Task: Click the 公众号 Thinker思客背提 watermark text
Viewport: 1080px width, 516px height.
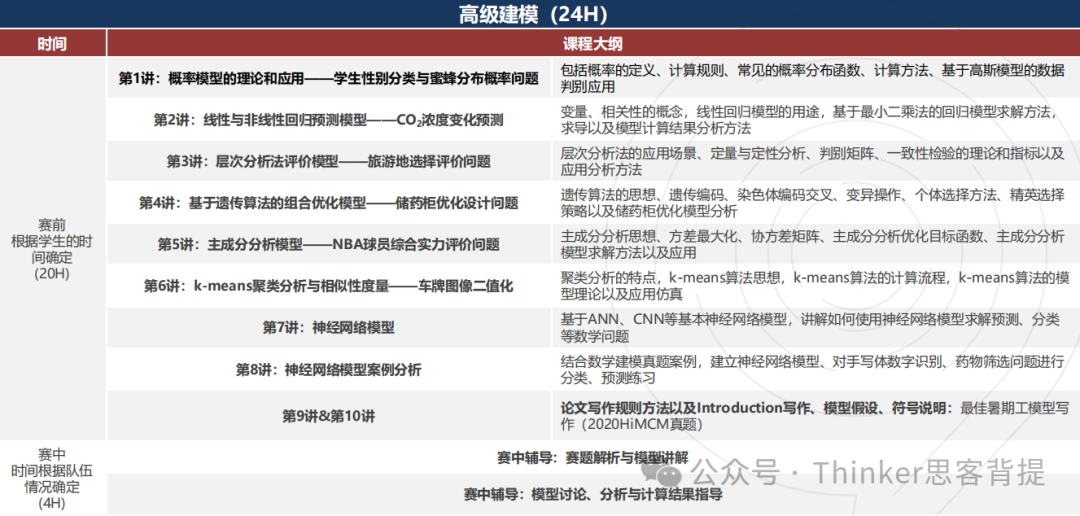Action: click(x=868, y=471)
